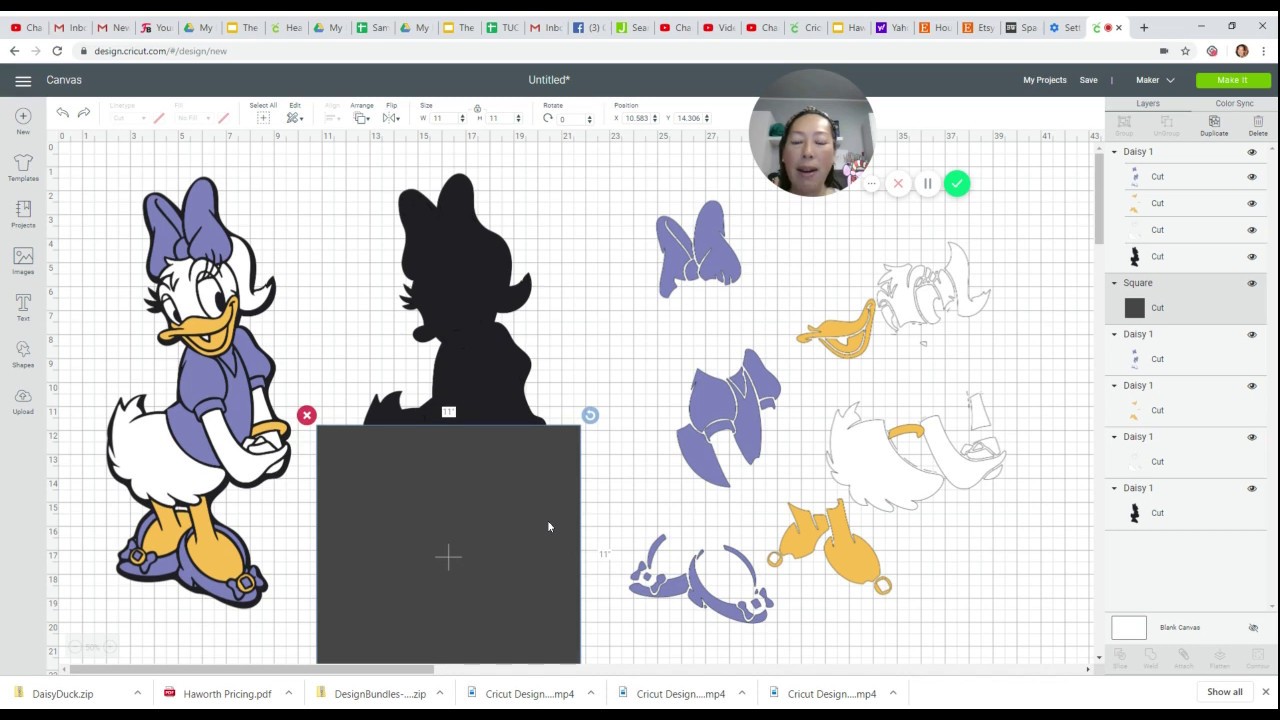Reload the browser page

coord(57,51)
